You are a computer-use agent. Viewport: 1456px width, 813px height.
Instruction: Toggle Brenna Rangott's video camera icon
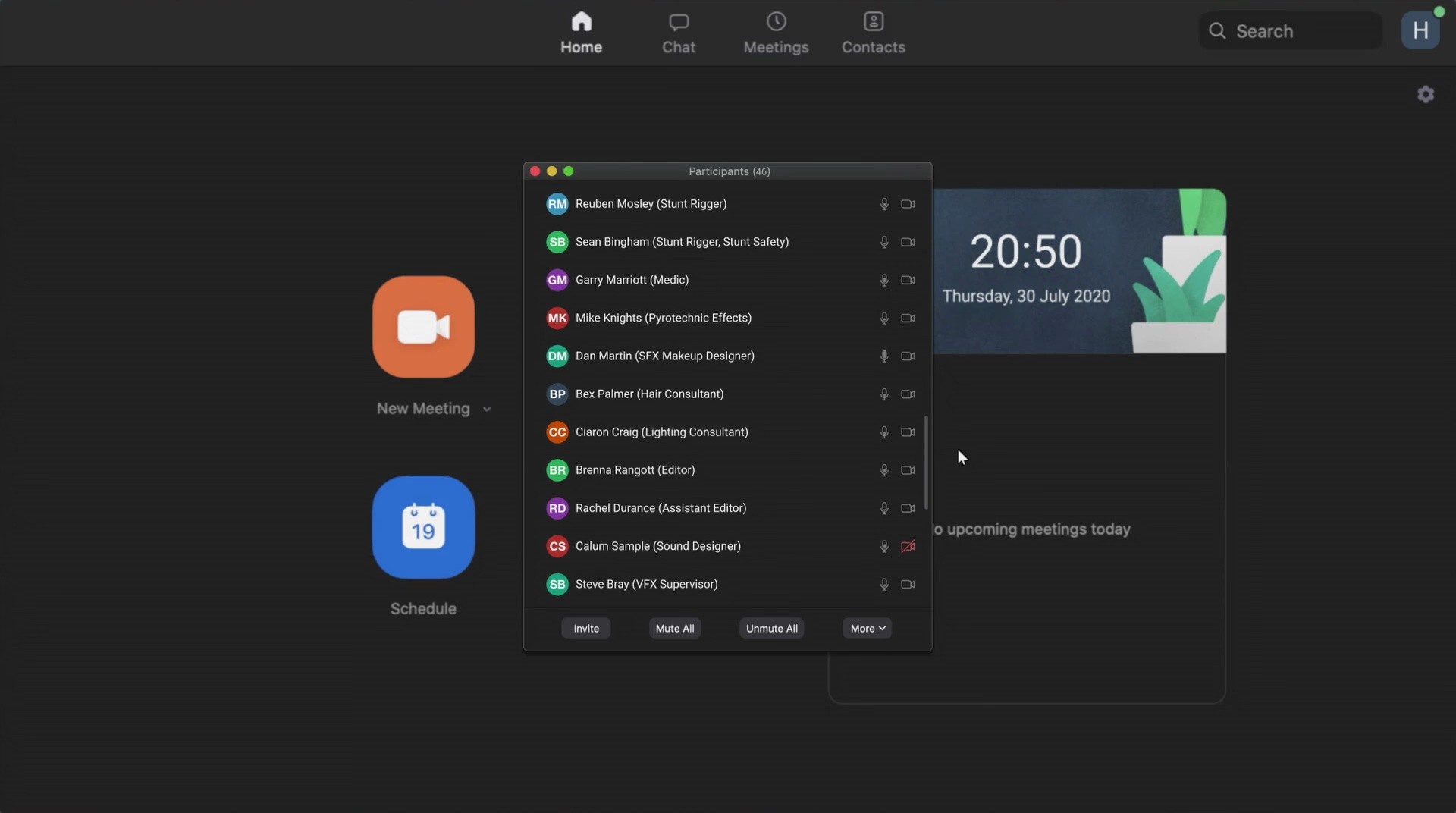coord(908,470)
